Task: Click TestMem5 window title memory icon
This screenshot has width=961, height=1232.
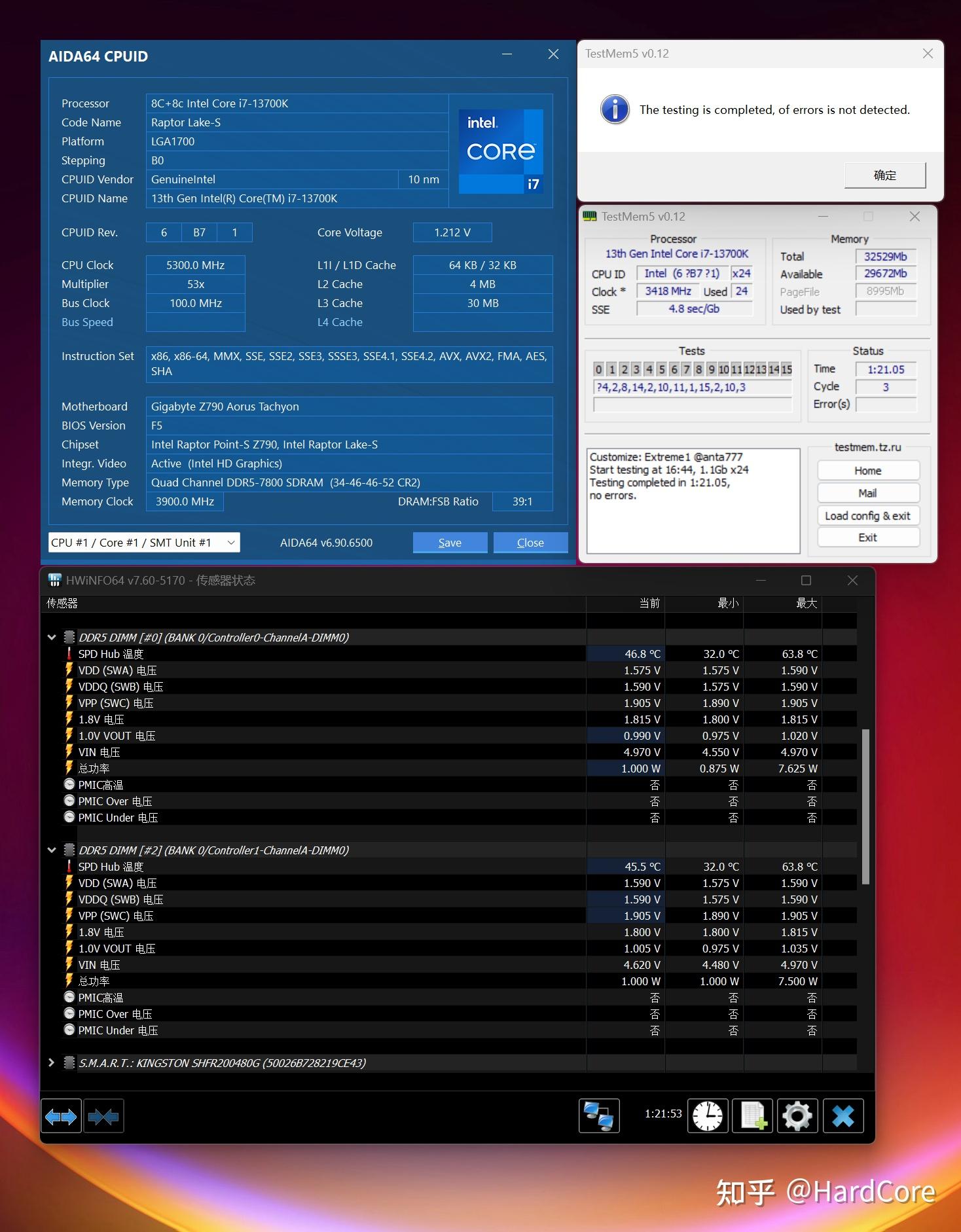Action: (x=590, y=216)
